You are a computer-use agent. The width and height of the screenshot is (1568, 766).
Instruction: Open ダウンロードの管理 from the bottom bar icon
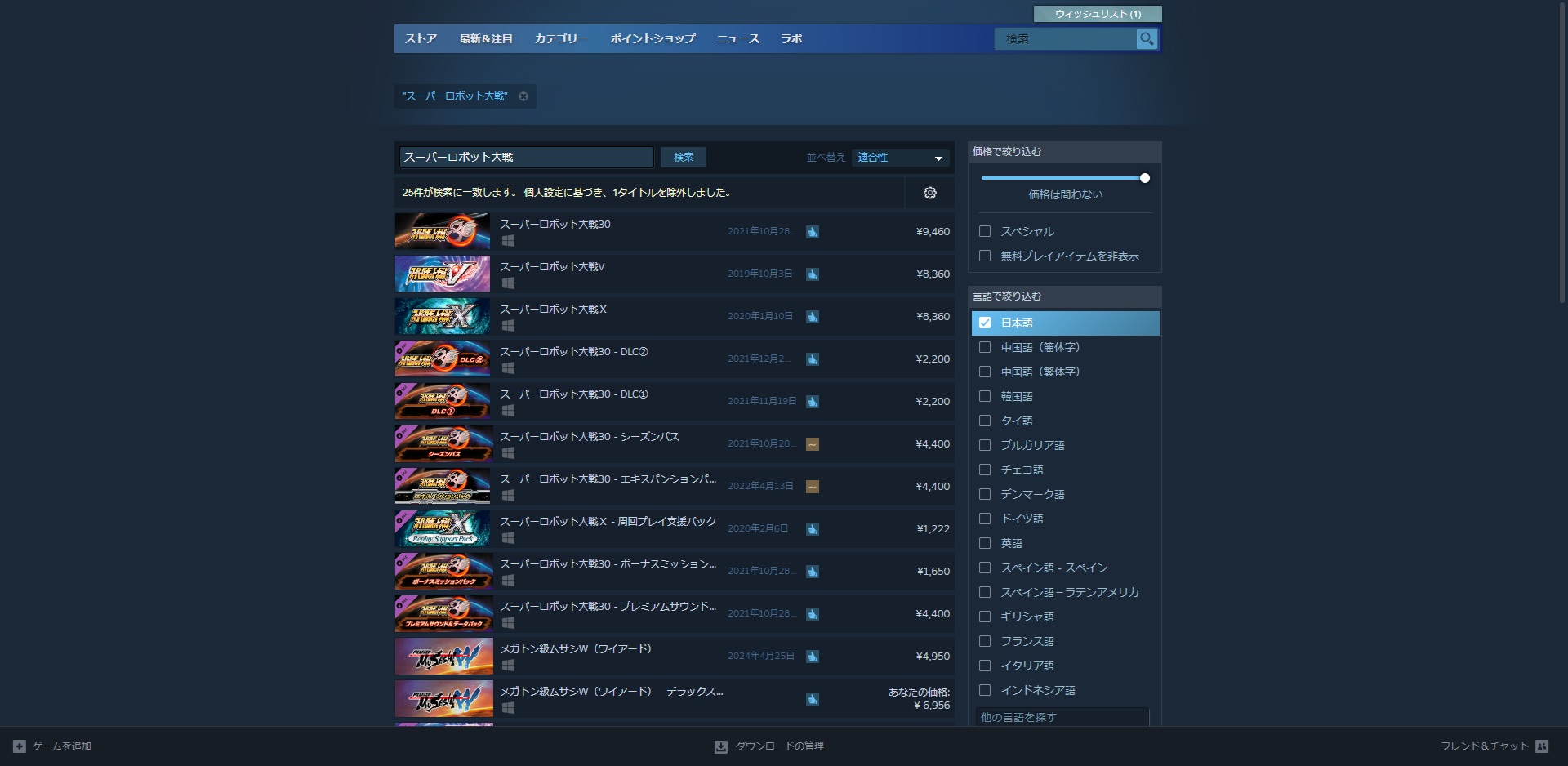[720, 746]
